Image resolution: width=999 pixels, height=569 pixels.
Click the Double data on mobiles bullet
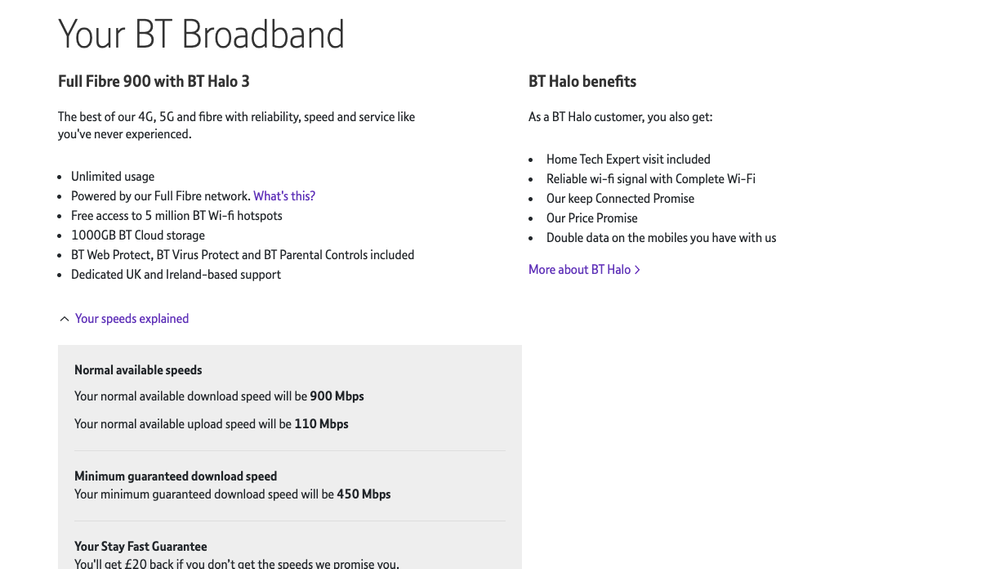point(661,238)
